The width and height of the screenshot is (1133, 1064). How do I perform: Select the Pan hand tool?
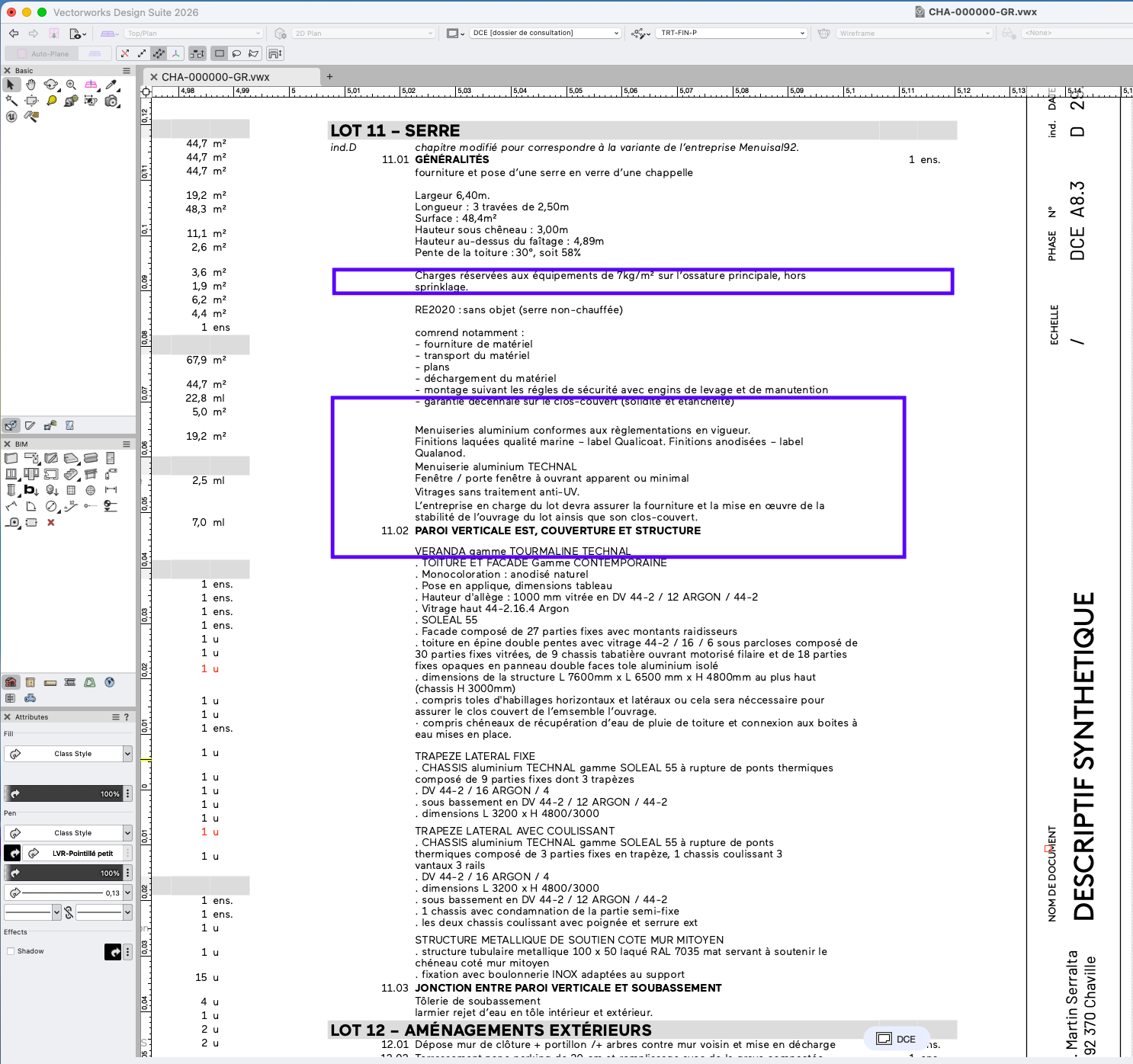[x=30, y=85]
